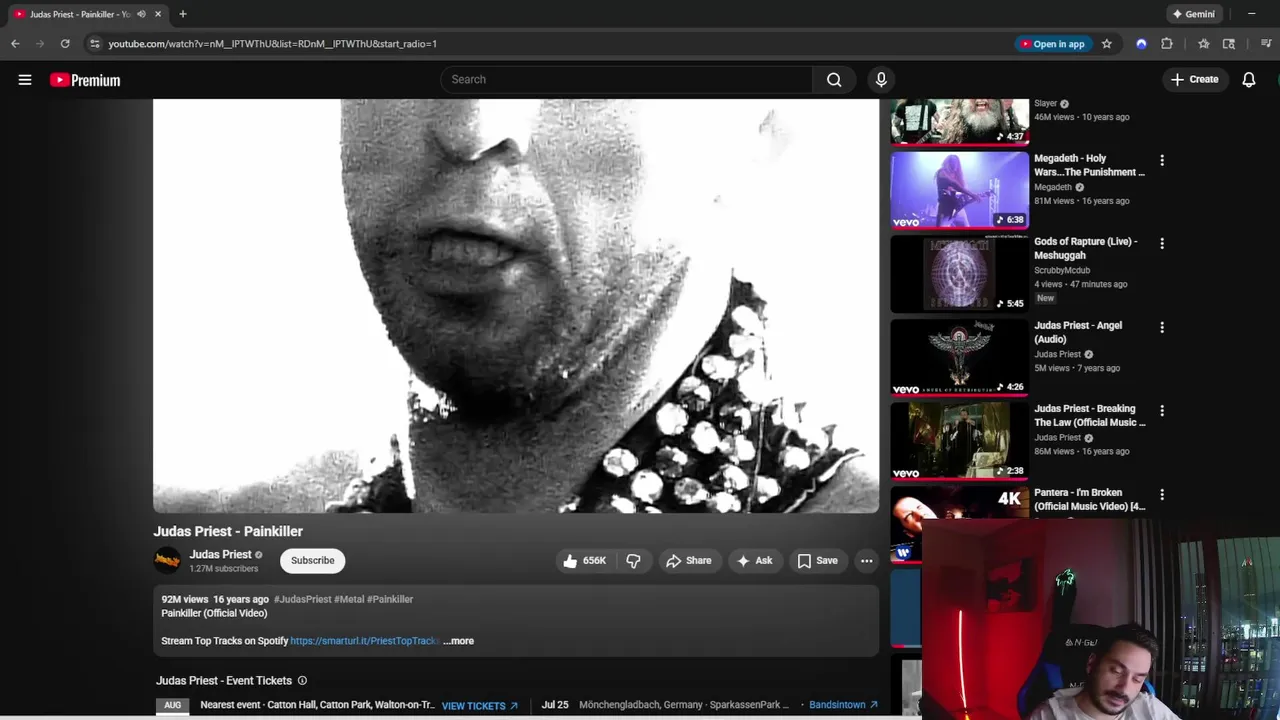Open options for Megadeth Holy Wars video
This screenshot has height=720, width=1280.
pyautogui.click(x=1162, y=160)
